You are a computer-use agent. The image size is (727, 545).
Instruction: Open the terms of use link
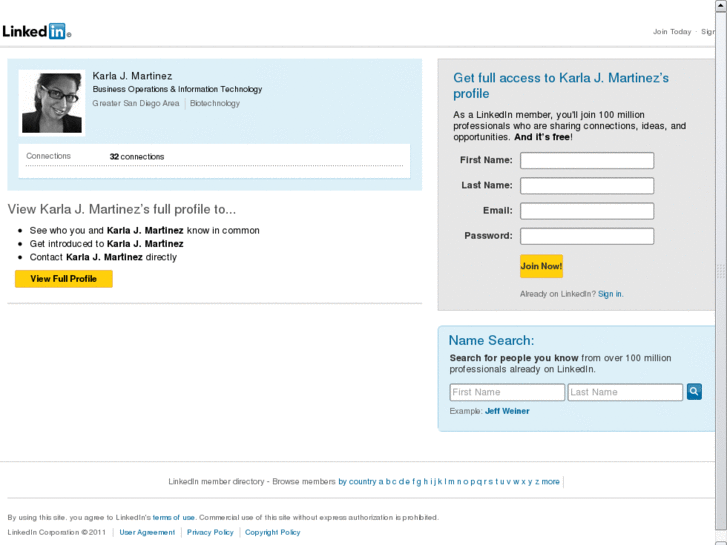click(x=173, y=517)
